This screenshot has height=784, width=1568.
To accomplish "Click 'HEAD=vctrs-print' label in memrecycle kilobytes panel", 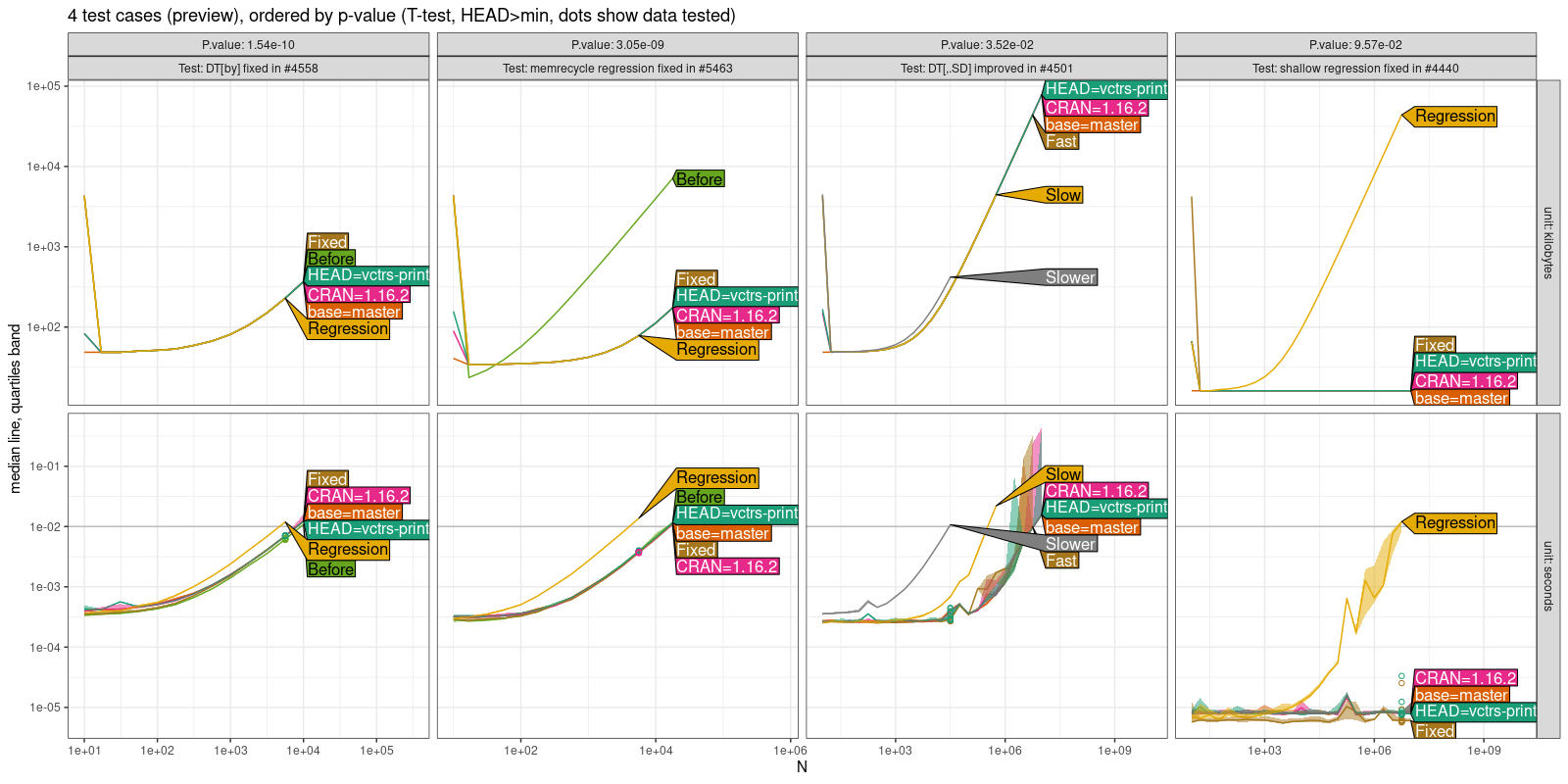I will coord(737,296).
